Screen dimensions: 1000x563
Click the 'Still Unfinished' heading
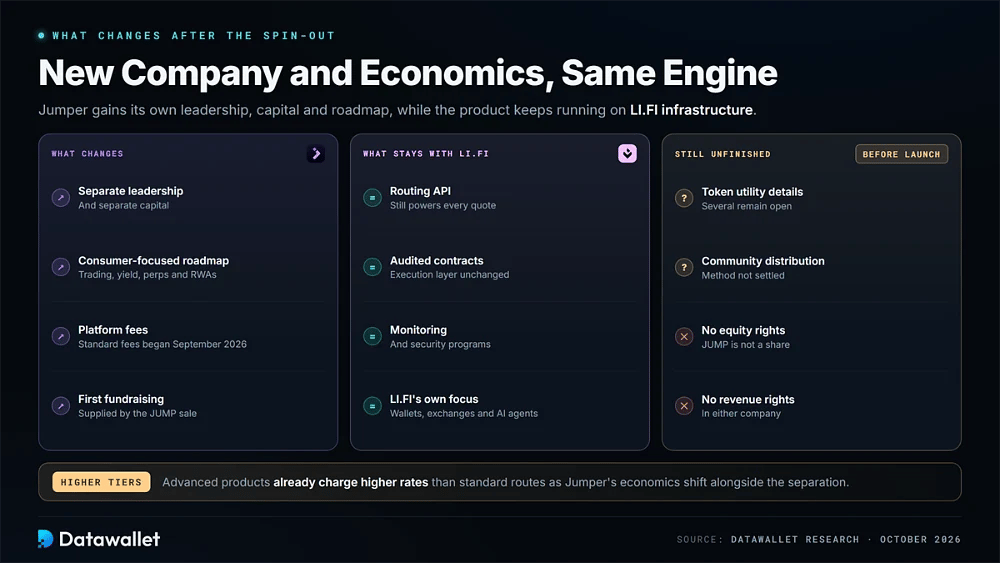pos(723,154)
